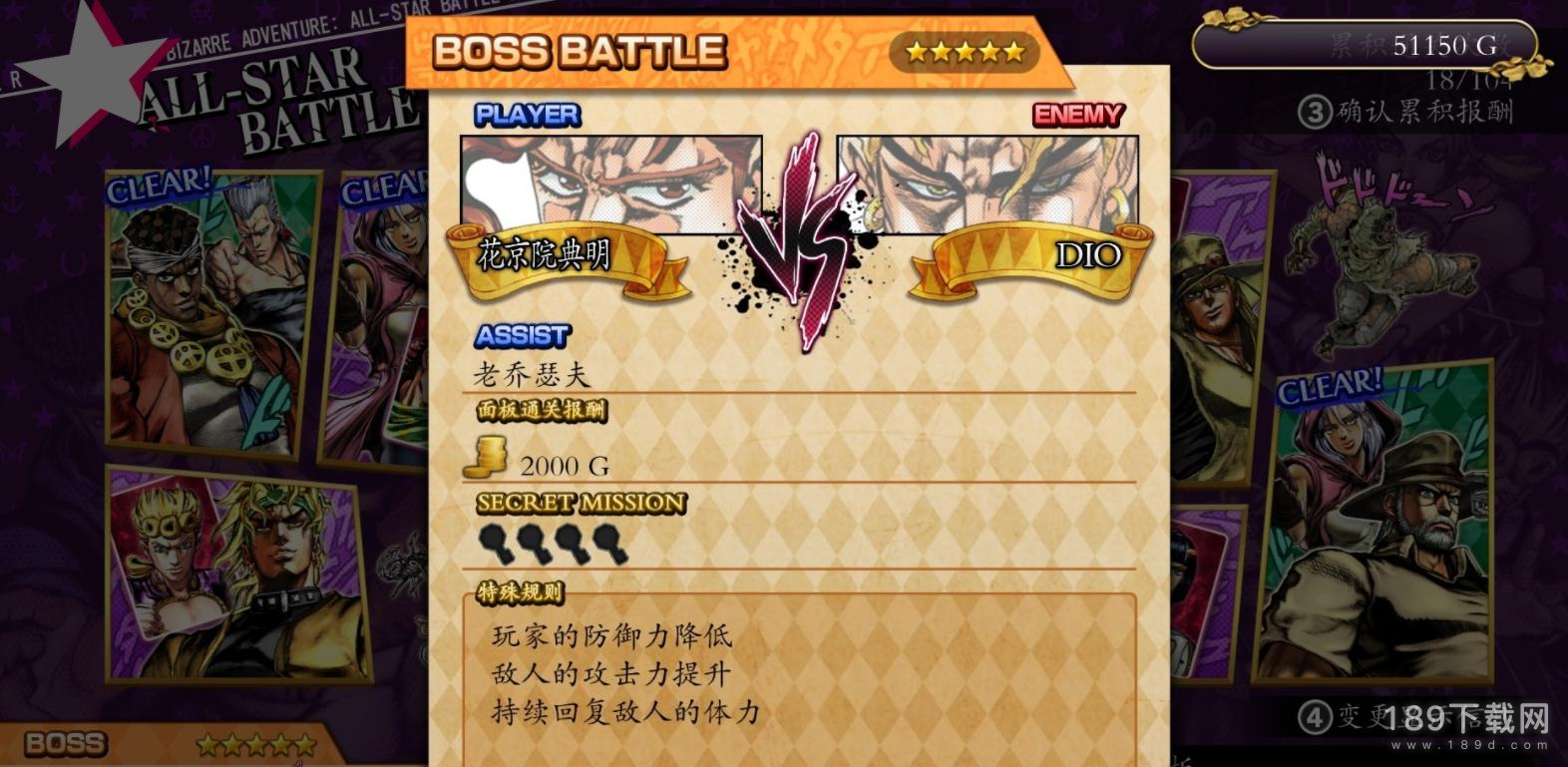Open DIO enemy portrait

(987, 185)
